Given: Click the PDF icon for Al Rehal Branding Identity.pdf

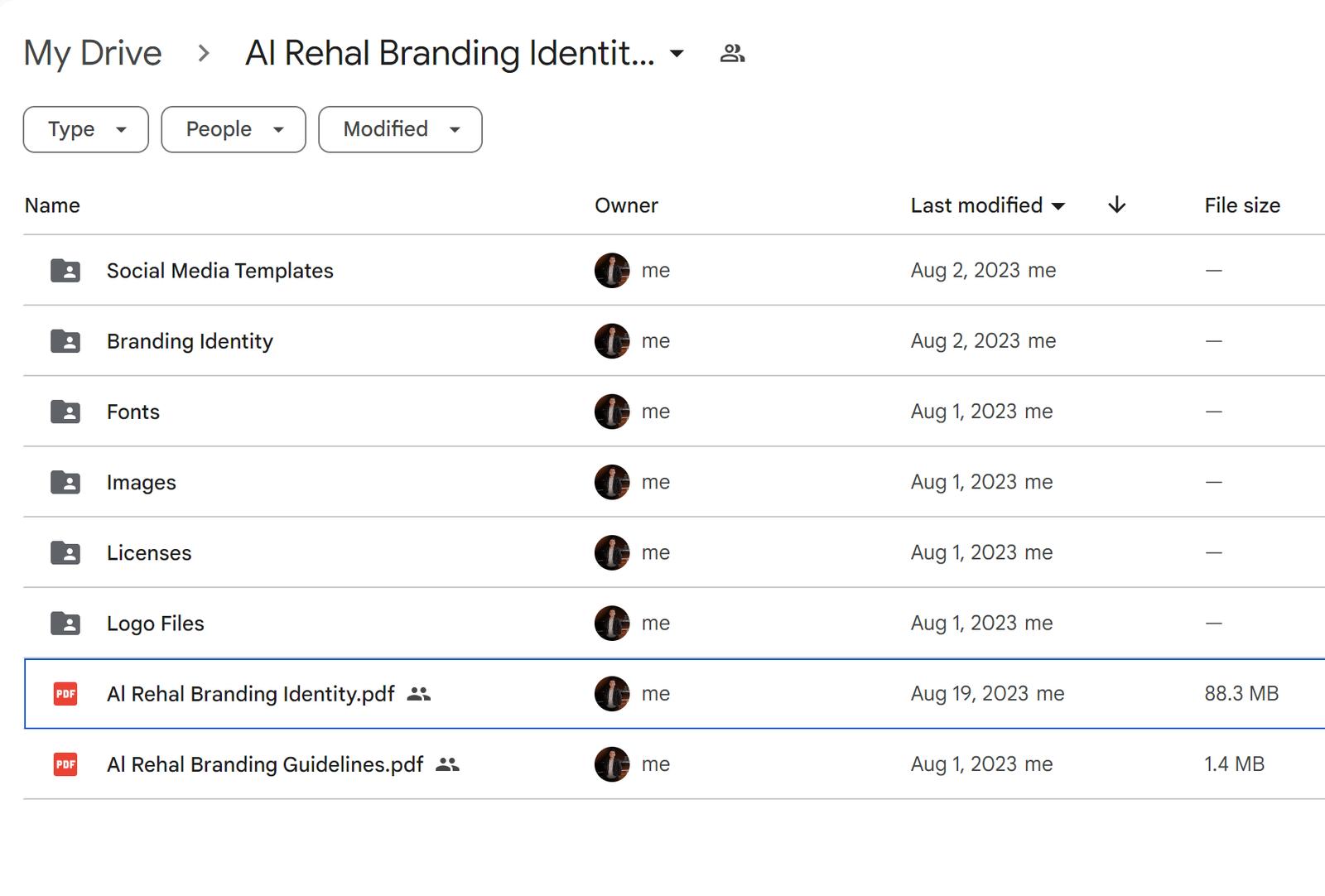Looking at the screenshot, I should (65, 693).
